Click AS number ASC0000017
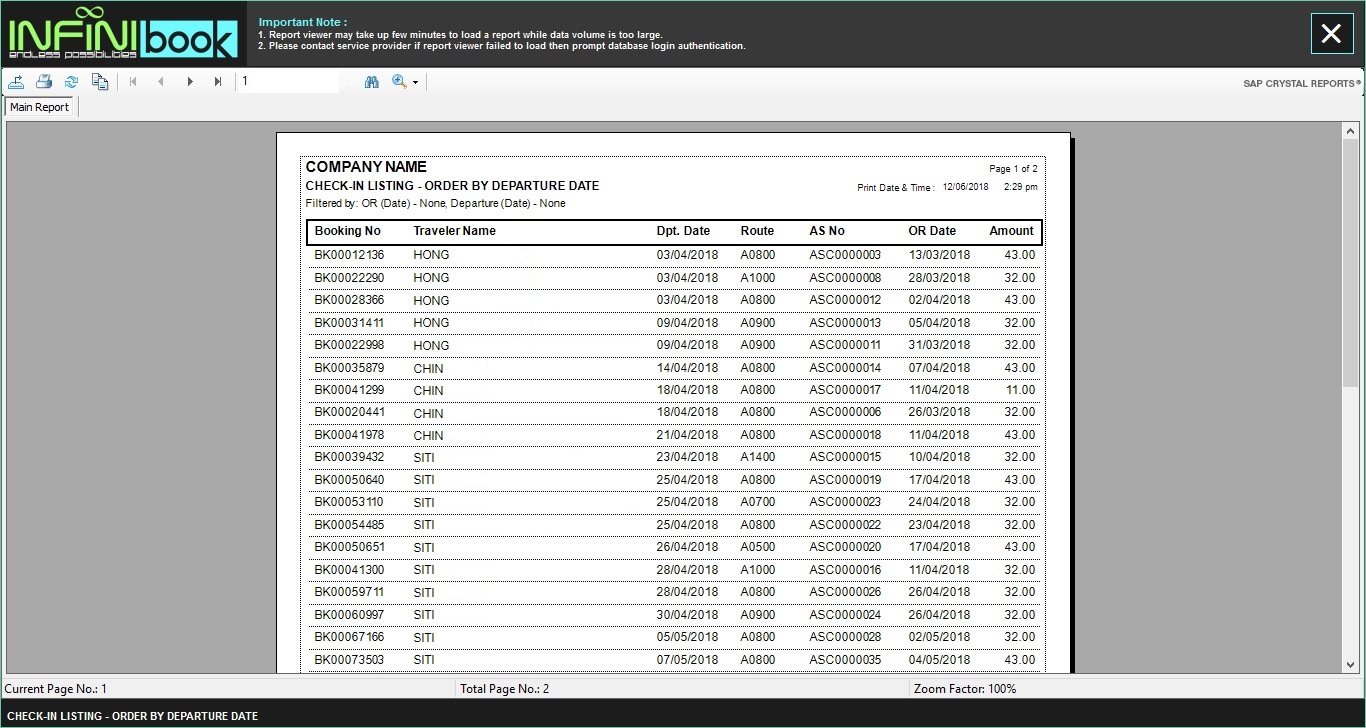The width and height of the screenshot is (1366, 728). (845, 390)
